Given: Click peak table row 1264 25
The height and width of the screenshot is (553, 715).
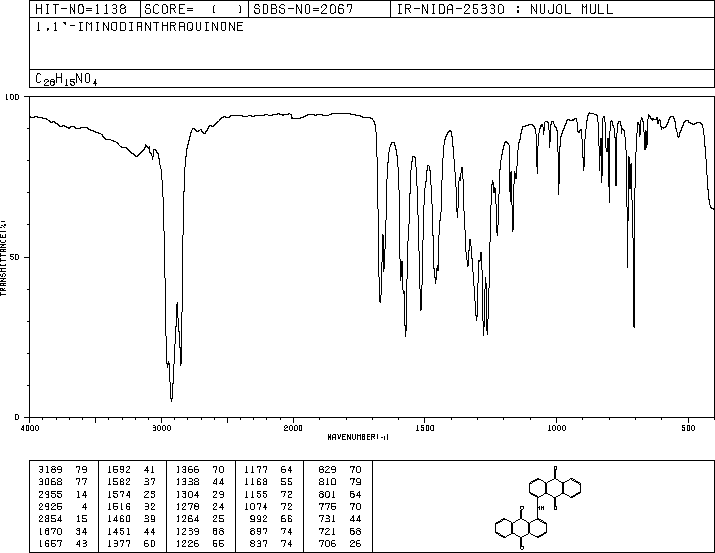Looking at the screenshot, I should [x=200, y=519].
